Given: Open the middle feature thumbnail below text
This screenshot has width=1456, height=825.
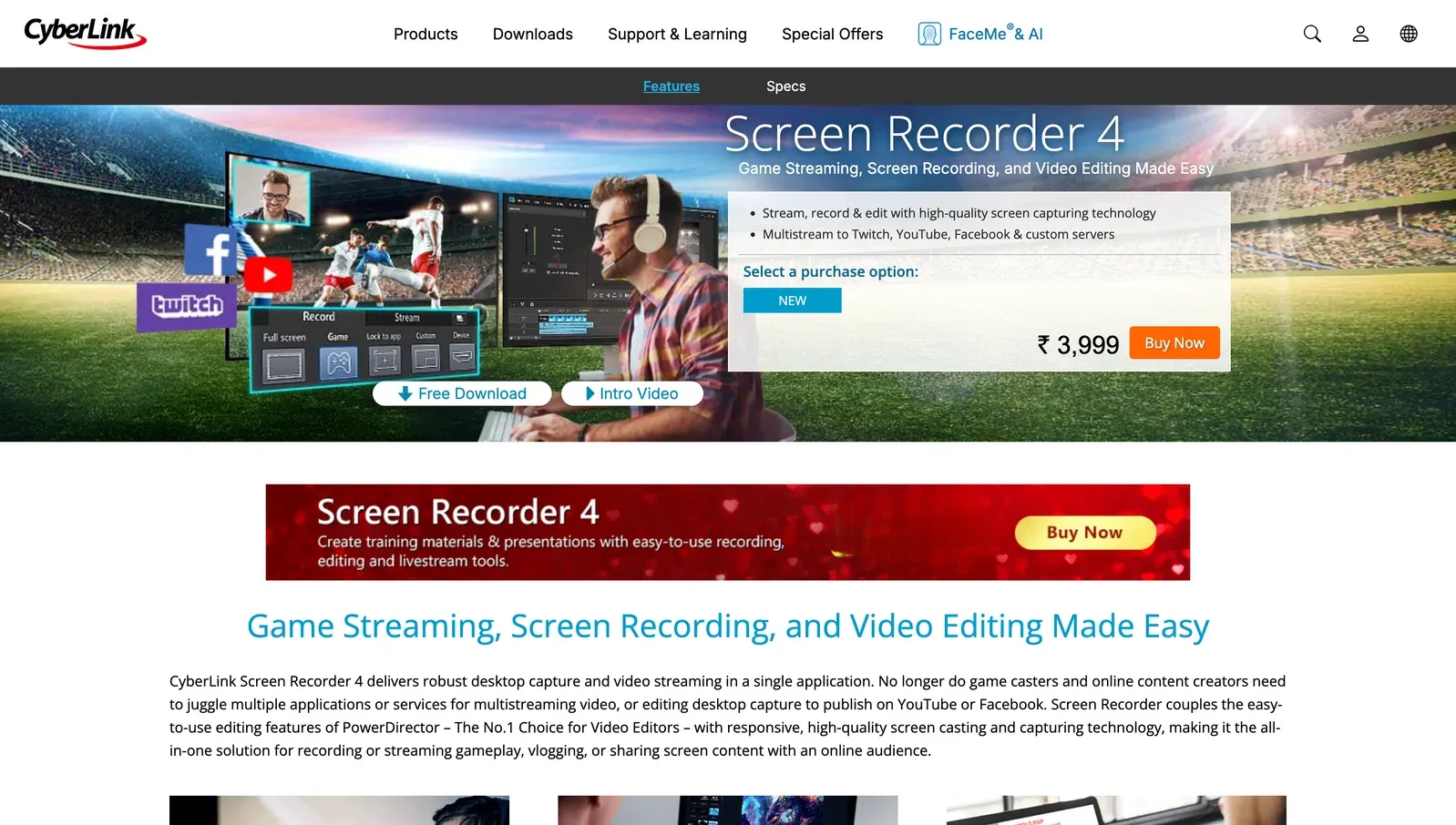Looking at the screenshot, I should pyautogui.click(x=728, y=810).
